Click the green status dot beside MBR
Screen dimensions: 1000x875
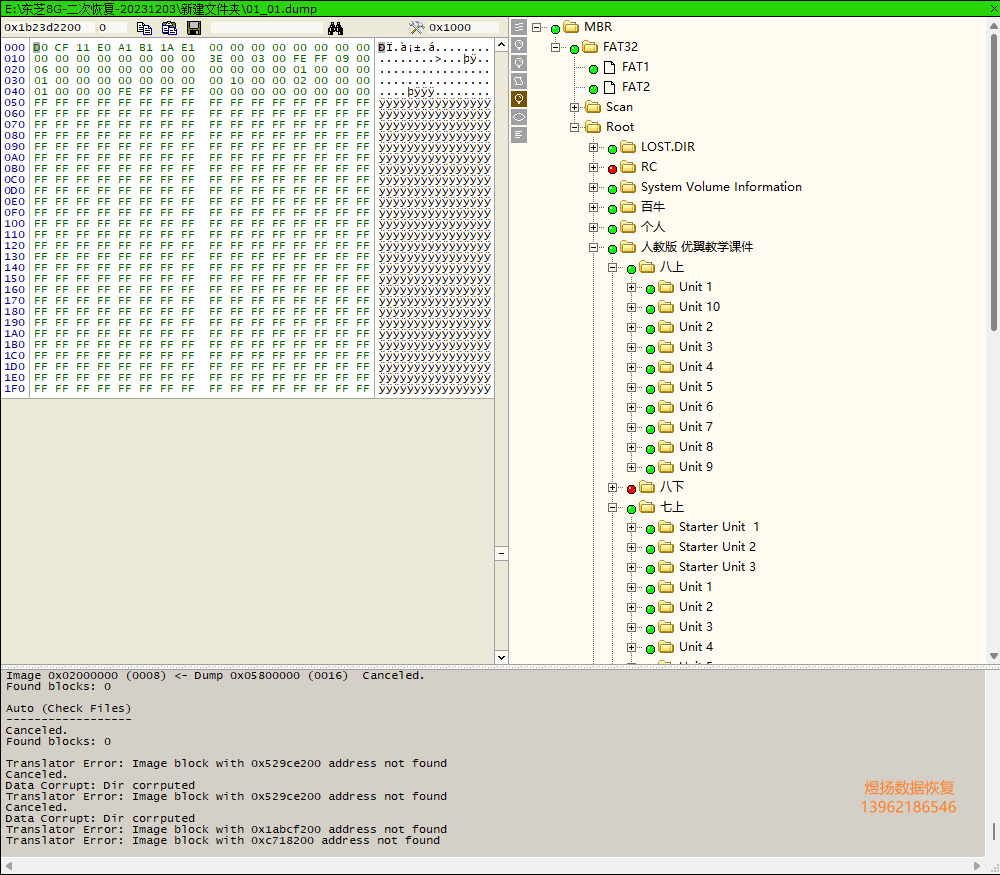(555, 29)
